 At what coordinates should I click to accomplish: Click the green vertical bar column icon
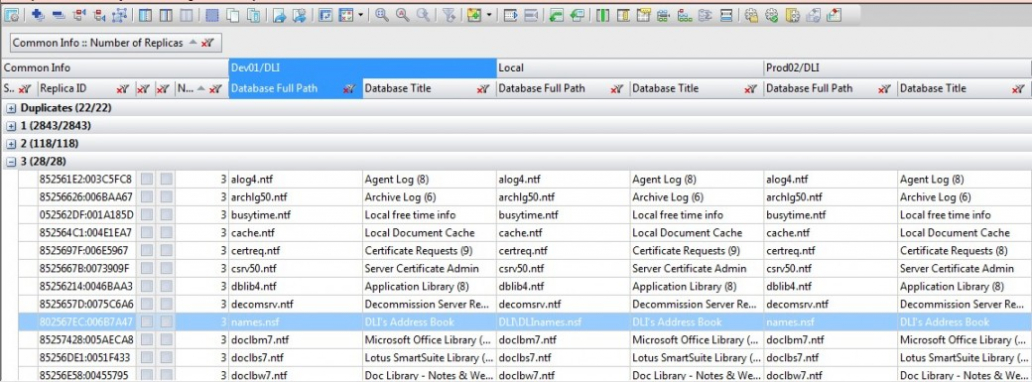(602, 15)
